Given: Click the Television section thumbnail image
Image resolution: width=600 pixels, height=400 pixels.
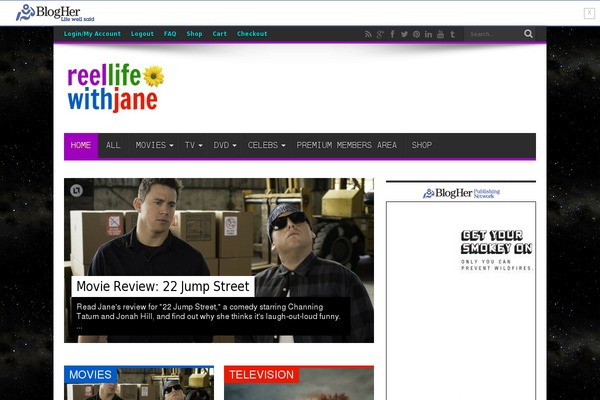Looking at the screenshot, I should click(x=299, y=384).
